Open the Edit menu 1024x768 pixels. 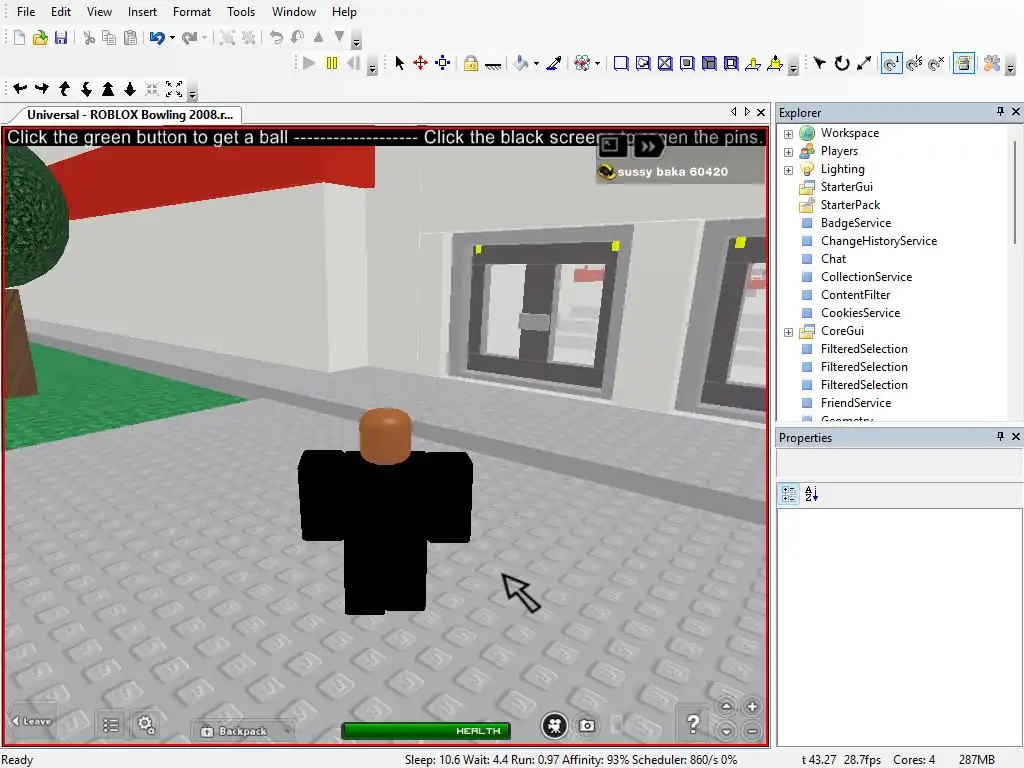point(61,12)
